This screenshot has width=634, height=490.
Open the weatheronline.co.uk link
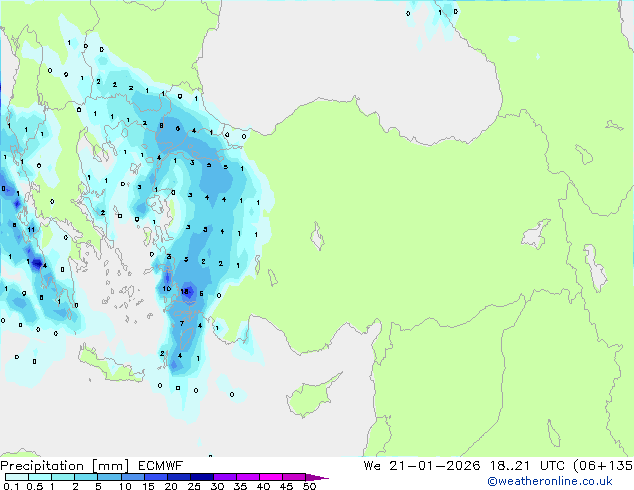point(550,481)
